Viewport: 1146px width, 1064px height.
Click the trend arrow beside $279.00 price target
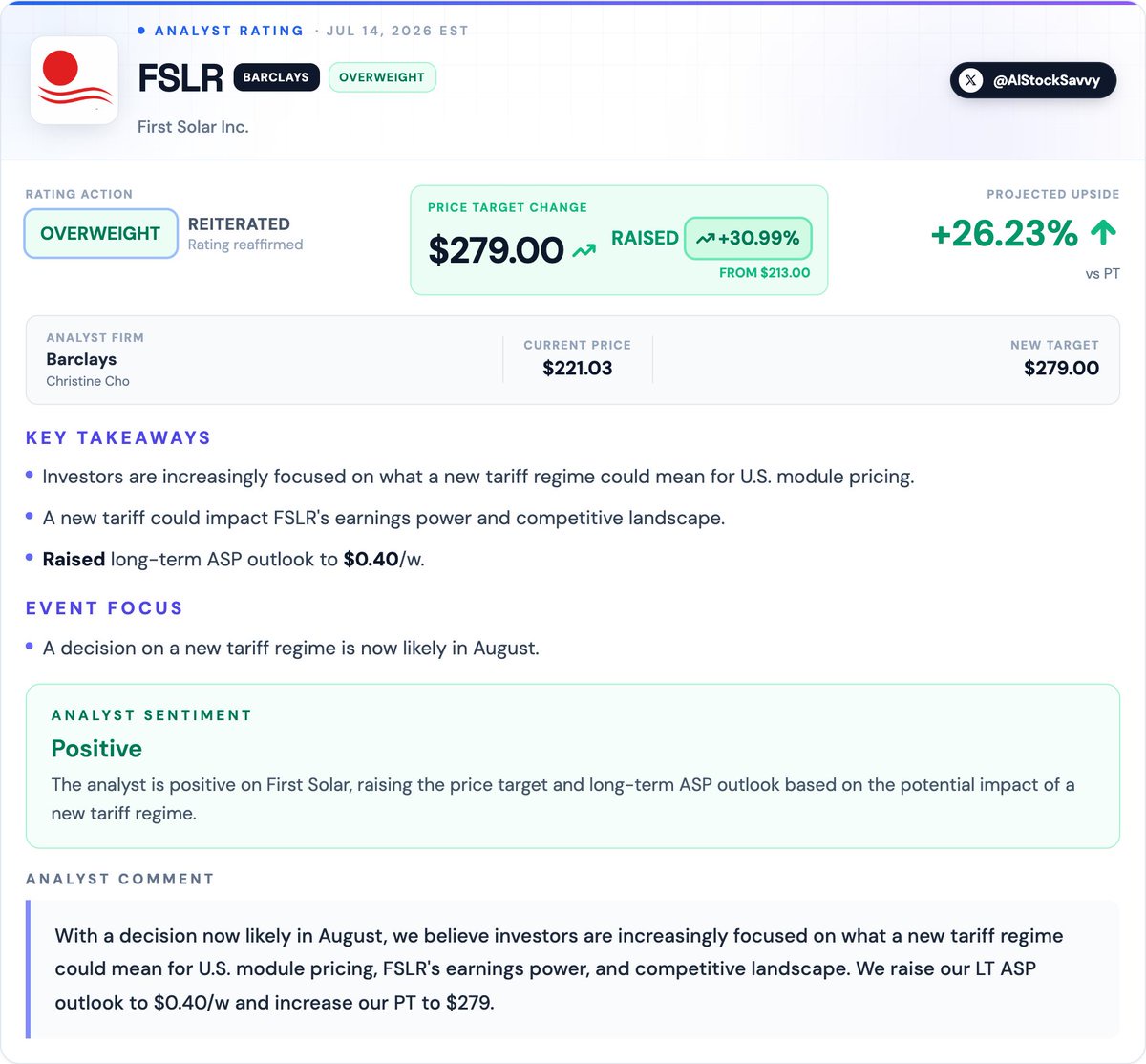(584, 251)
